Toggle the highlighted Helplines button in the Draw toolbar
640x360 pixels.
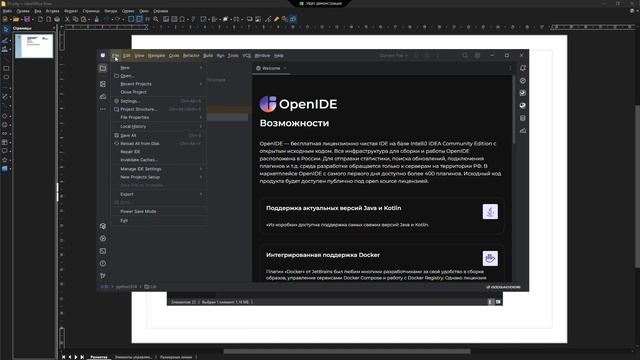[139, 19]
